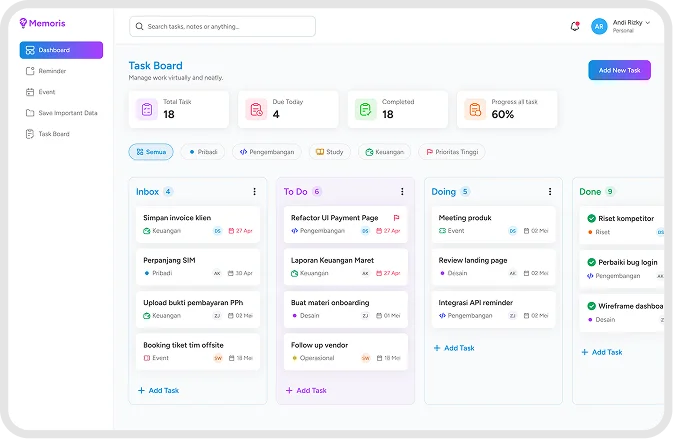Toggle the Riset kompetitor done checkmark
Image resolution: width=673 pixels, height=439 pixels.
pos(591,218)
